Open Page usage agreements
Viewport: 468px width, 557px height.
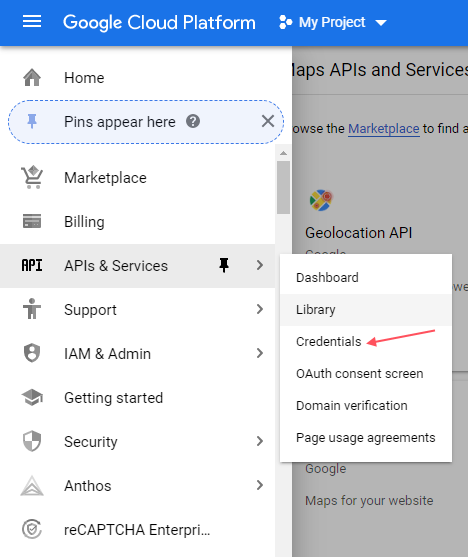point(366,438)
